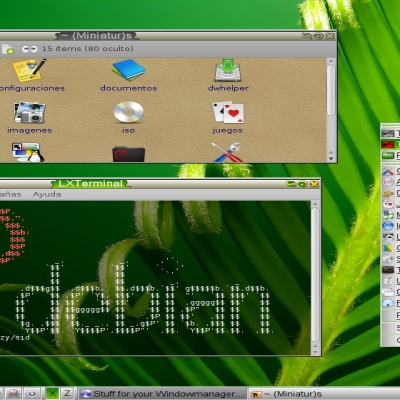This screenshot has width=400, height=400.
Task: Click the scroll-down arrow in LXTerminal
Action: (315, 351)
